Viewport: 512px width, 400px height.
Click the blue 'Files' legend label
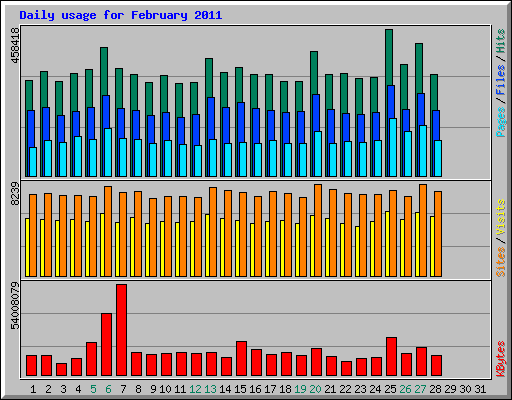[x=501, y=80]
